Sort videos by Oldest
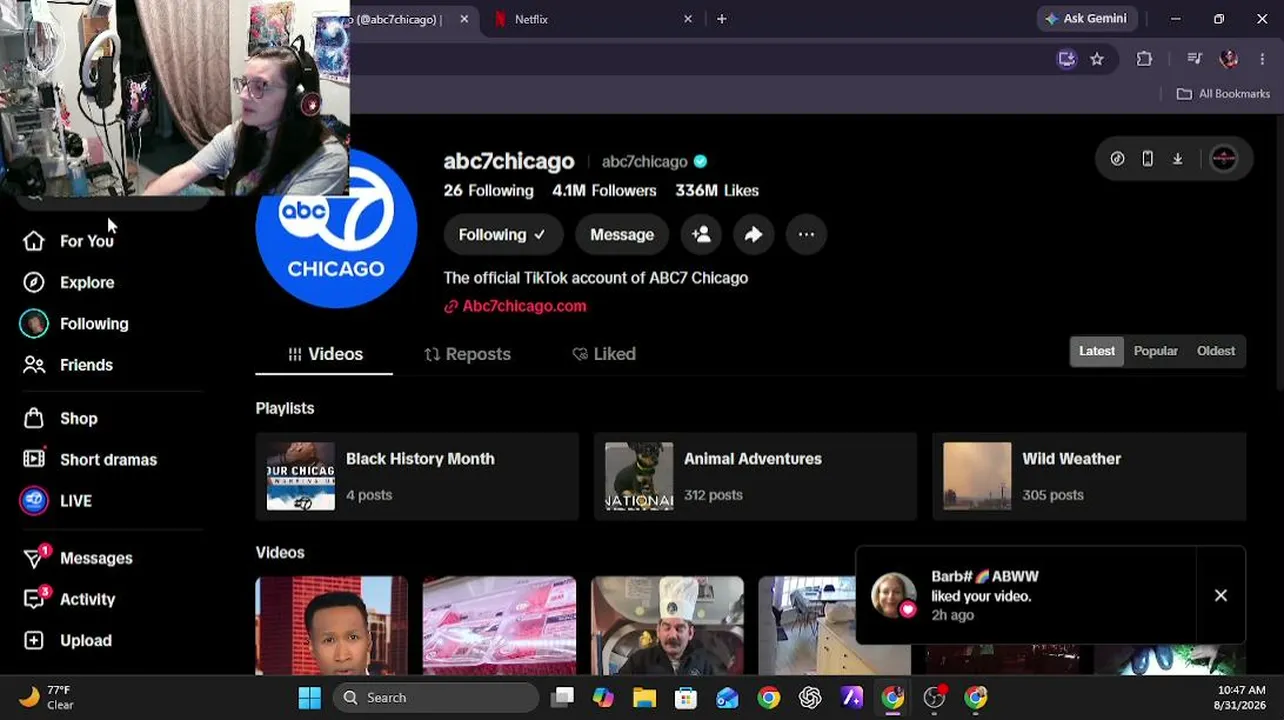1284x720 pixels. tap(1216, 351)
